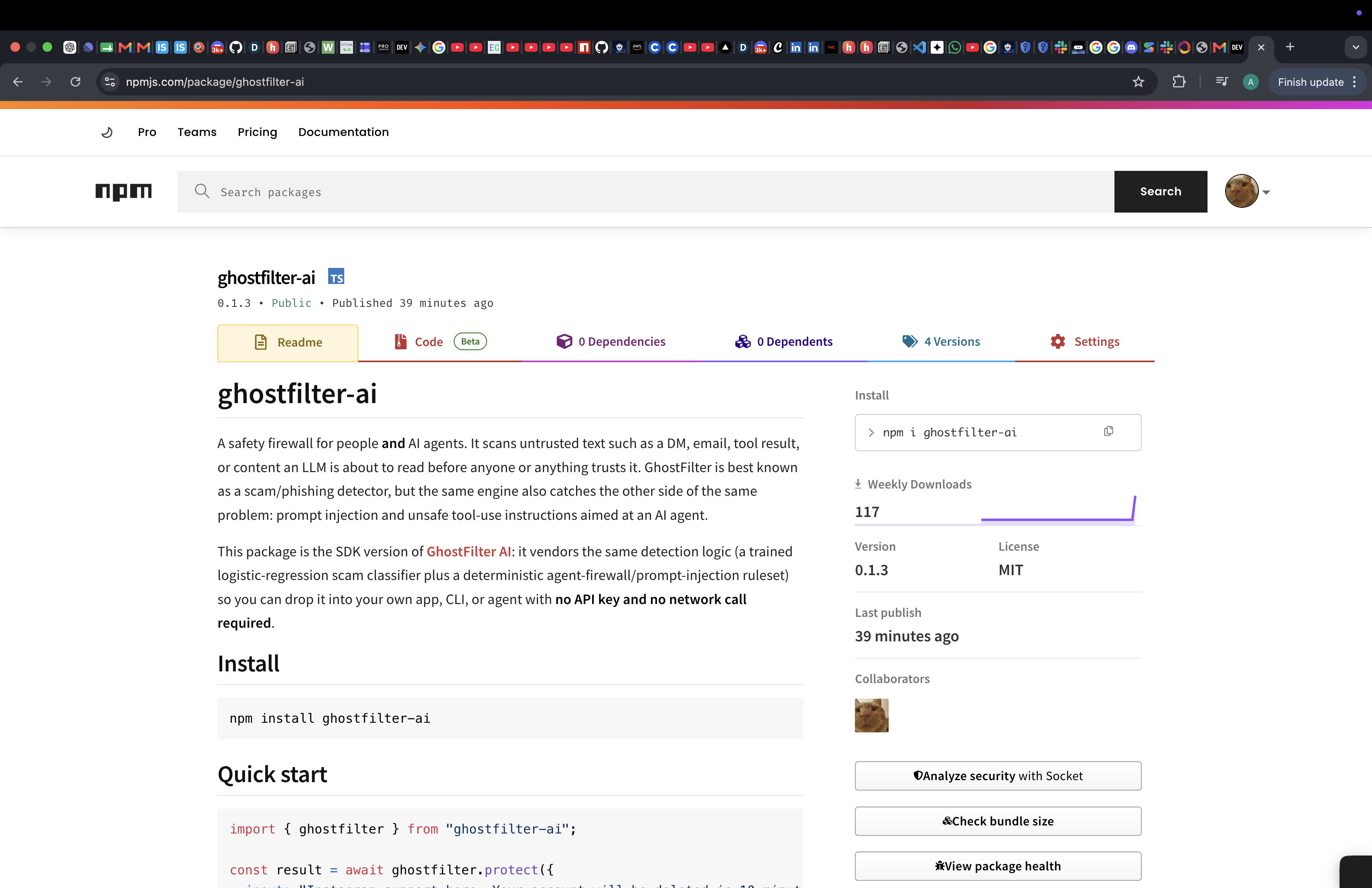Click the black Search button
Viewport: 1372px width, 888px height.
[1161, 191]
